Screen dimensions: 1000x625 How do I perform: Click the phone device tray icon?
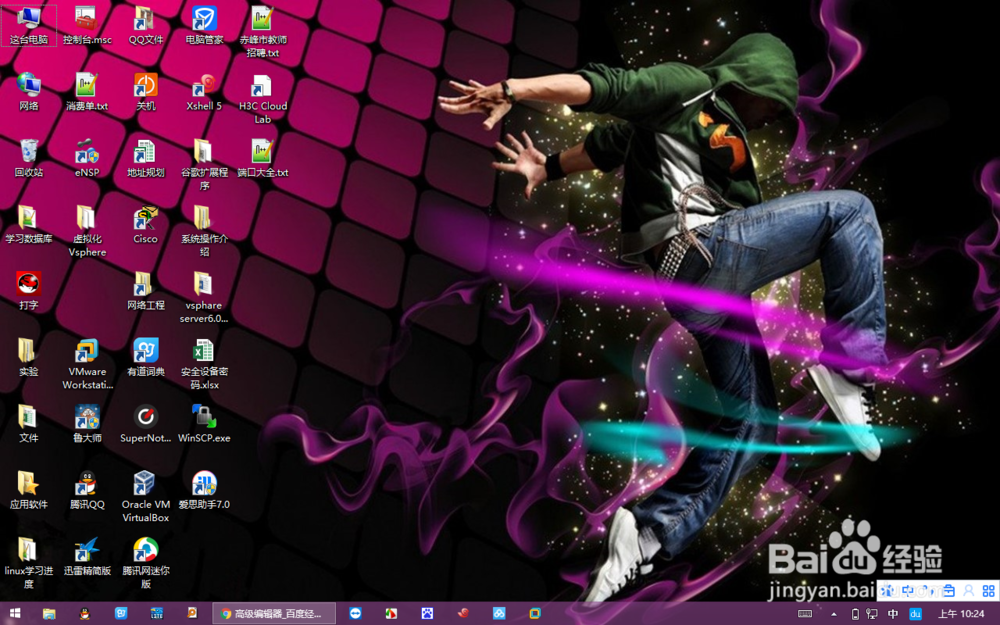point(855,614)
